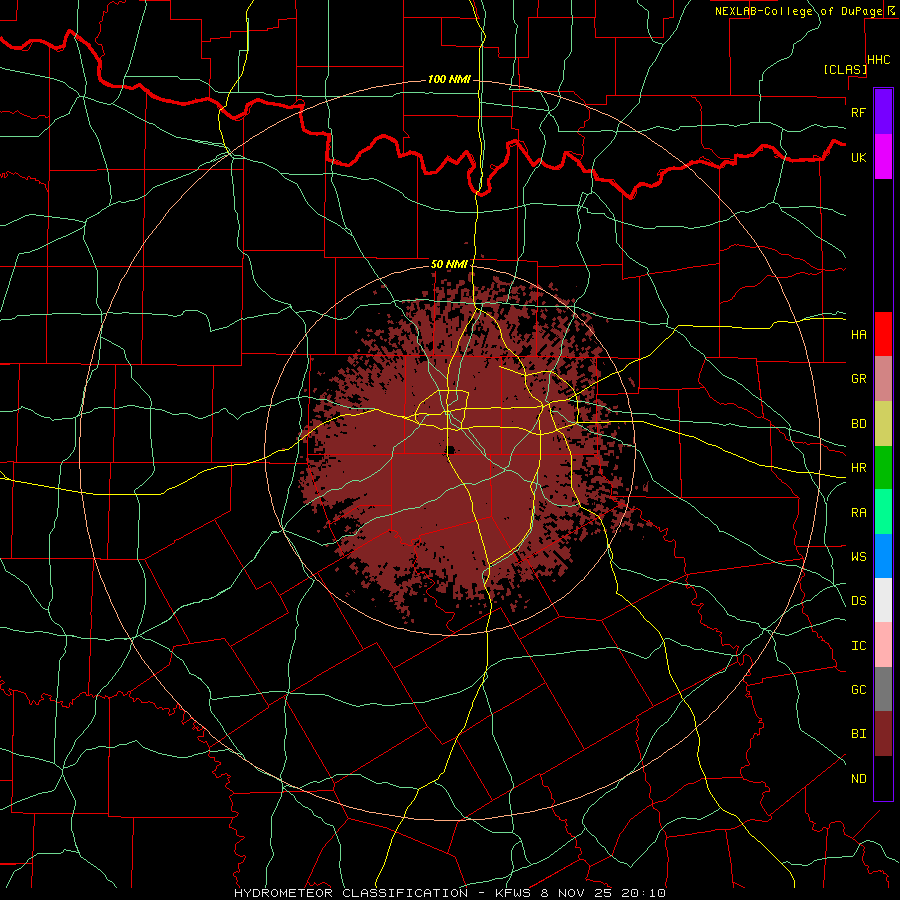Screen dimensions: 900x900
Task: Click the 'GC' legend label
Action: tap(859, 690)
